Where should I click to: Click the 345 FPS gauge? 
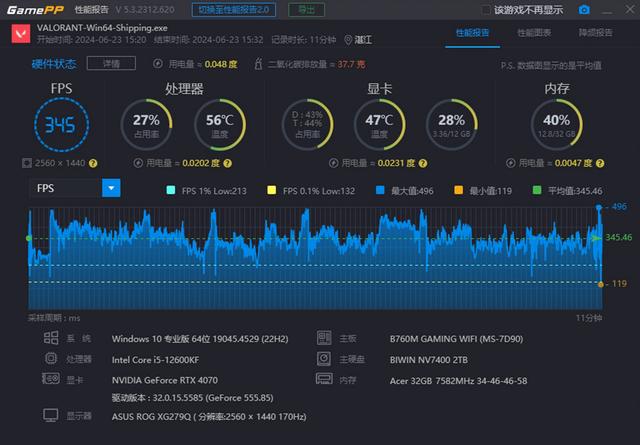(61, 125)
